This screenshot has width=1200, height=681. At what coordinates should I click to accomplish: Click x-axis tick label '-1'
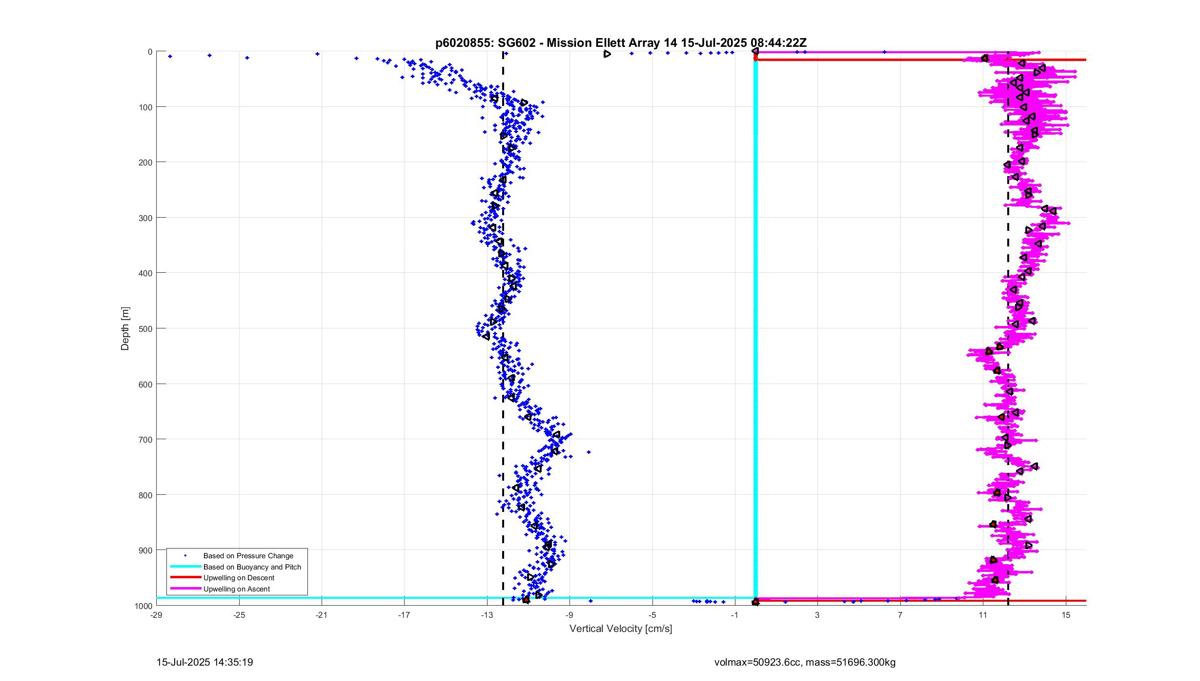(735, 615)
